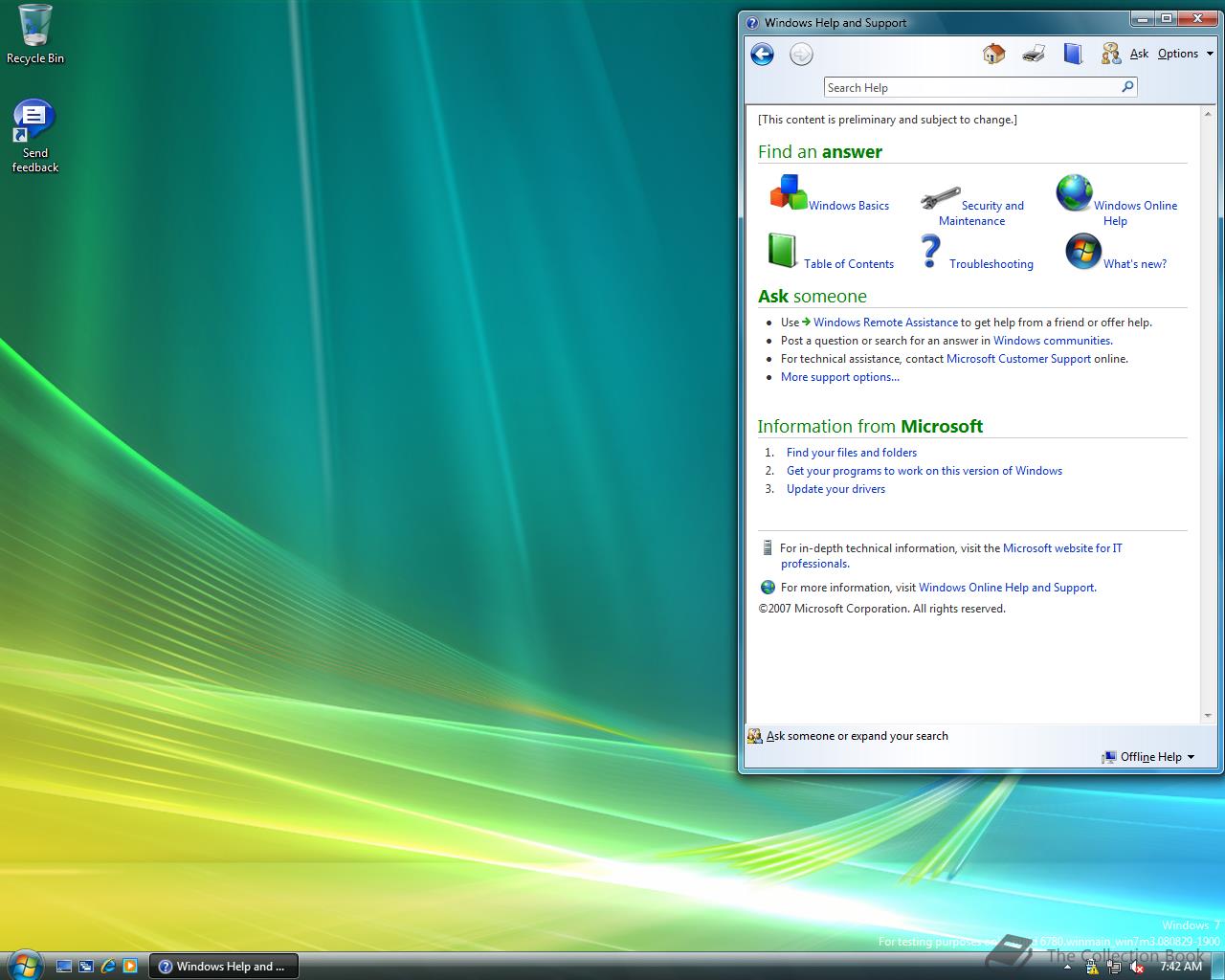Image resolution: width=1225 pixels, height=980 pixels.
Task: Open the Windows communities link
Action: pyautogui.click(x=1053, y=341)
